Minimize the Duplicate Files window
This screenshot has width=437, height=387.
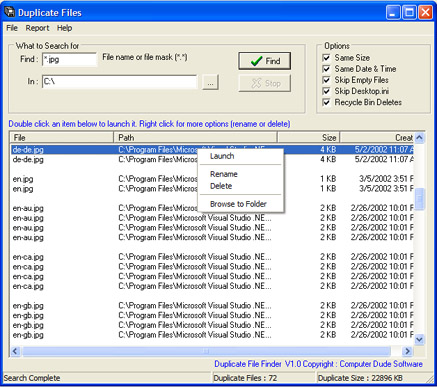coord(393,13)
